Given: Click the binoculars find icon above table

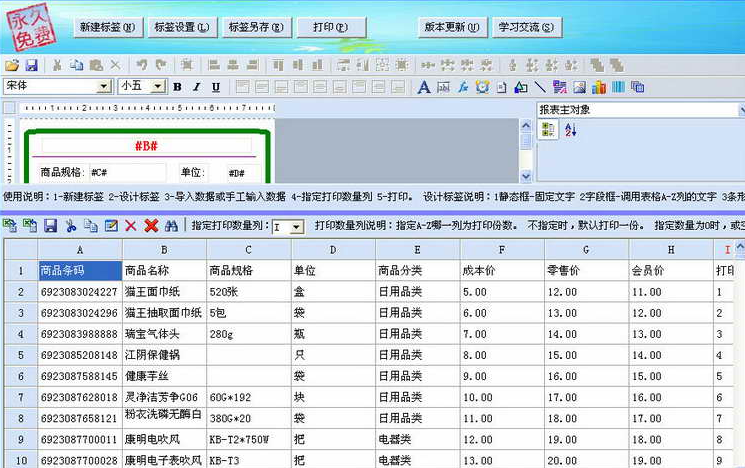Looking at the screenshot, I should click(x=171, y=227).
